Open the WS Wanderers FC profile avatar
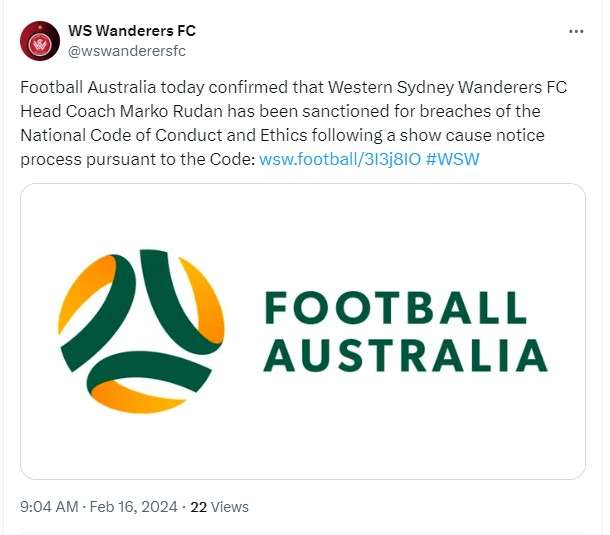Screen dimensions: 610x535 [40, 41]
